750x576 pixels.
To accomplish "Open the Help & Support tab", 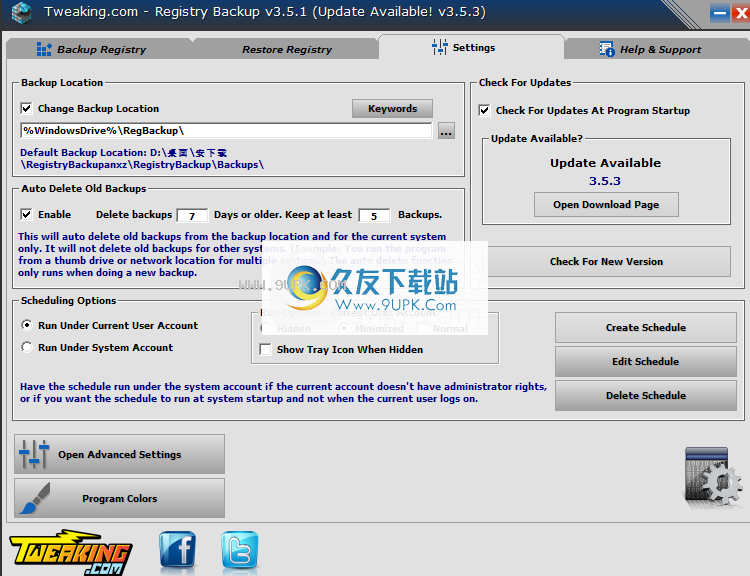I will (x=656, y=49).
